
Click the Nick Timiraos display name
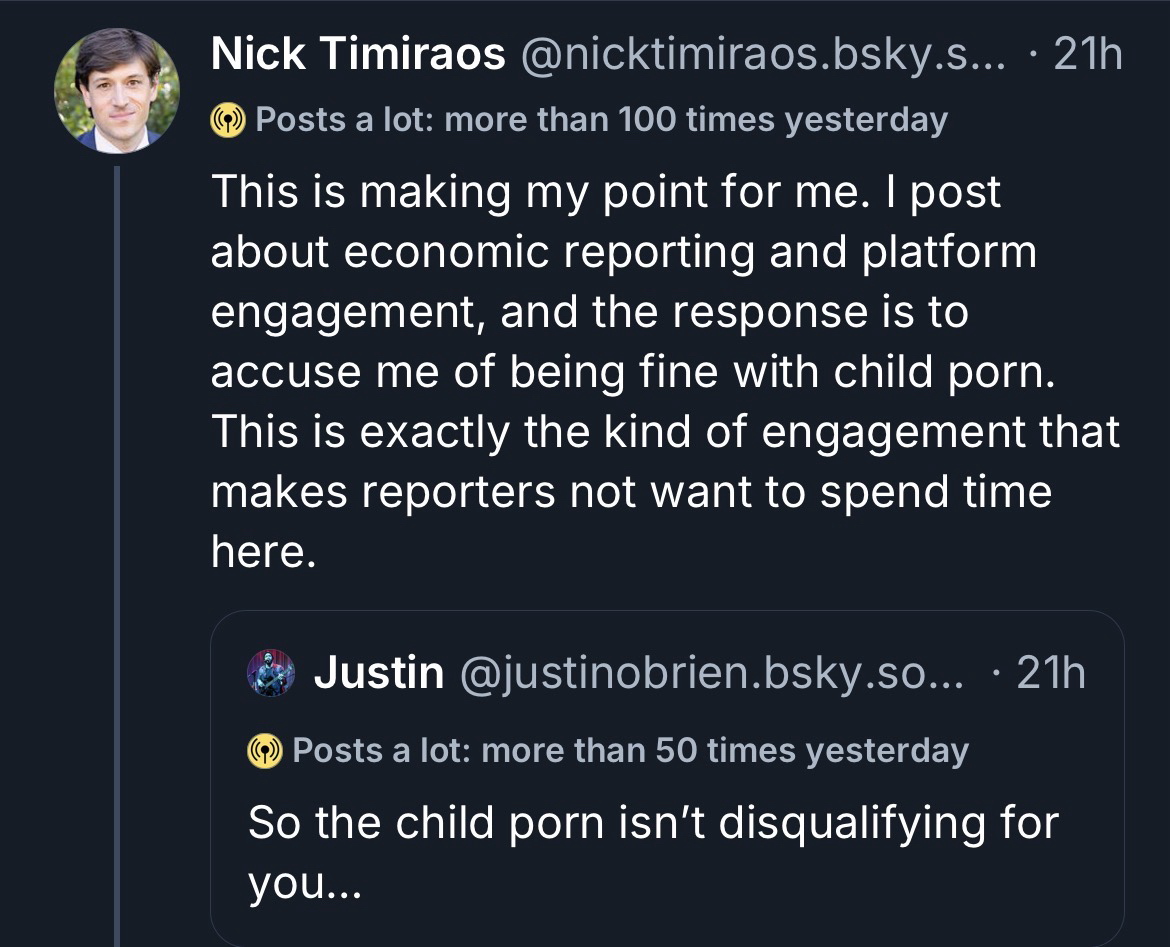click(x=357, y=55)
